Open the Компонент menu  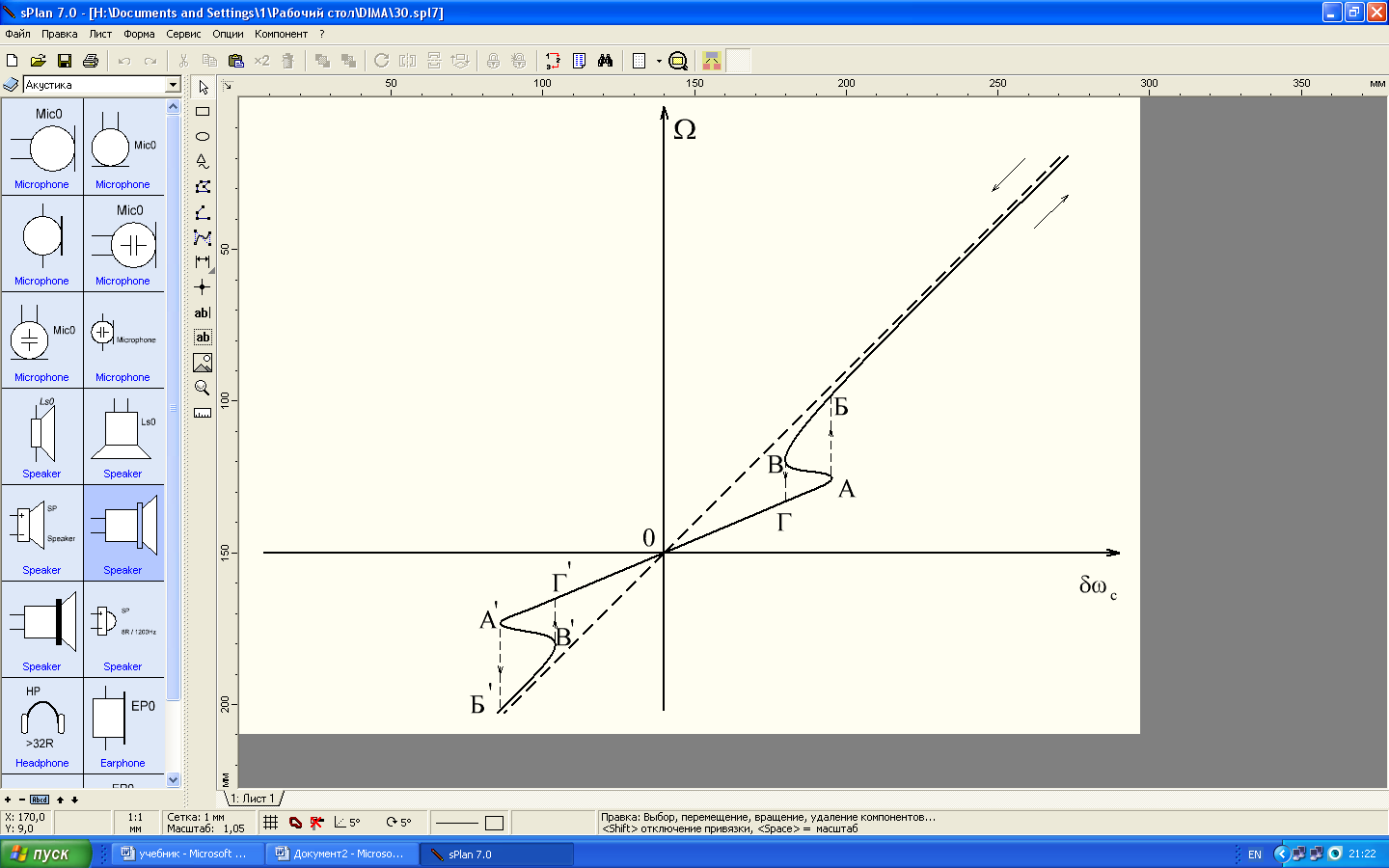[x=281, y=34]
